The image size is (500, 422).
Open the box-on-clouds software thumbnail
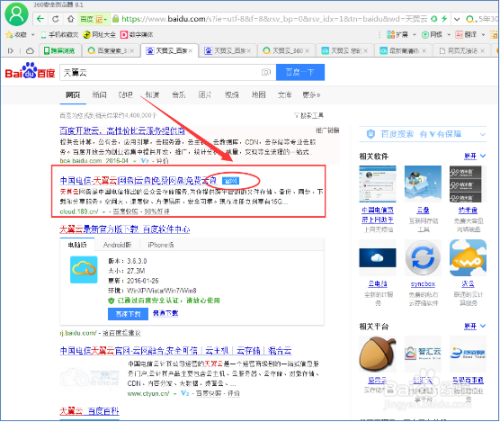pyautogui.click(x=423, y=184)
